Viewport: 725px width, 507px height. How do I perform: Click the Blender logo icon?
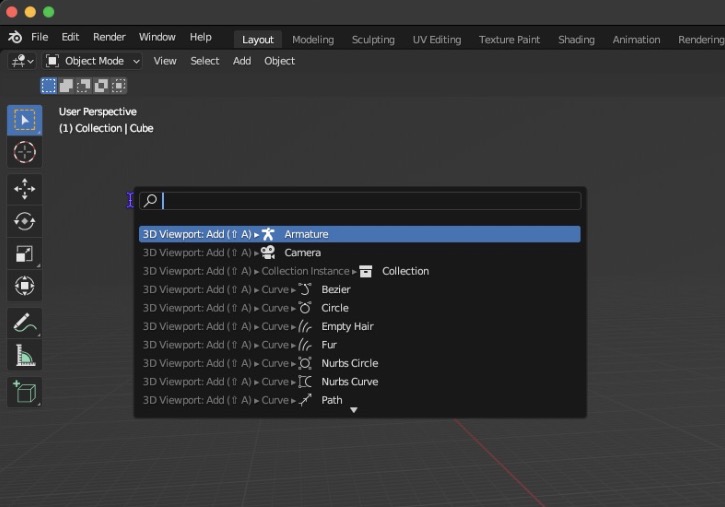pyautogui.click(x=15, y=37)
